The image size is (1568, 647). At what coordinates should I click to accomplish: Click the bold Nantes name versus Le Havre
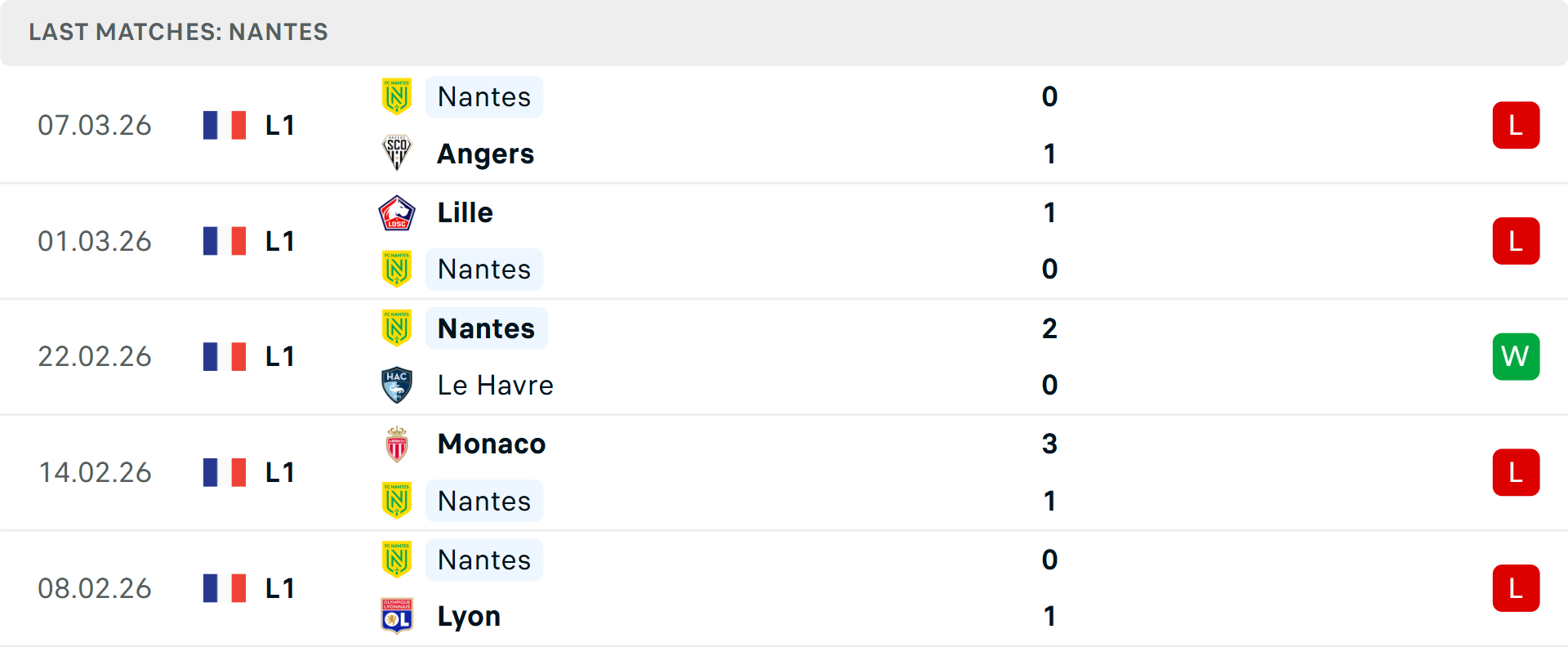pyautogui.click(x=486, y=328)
